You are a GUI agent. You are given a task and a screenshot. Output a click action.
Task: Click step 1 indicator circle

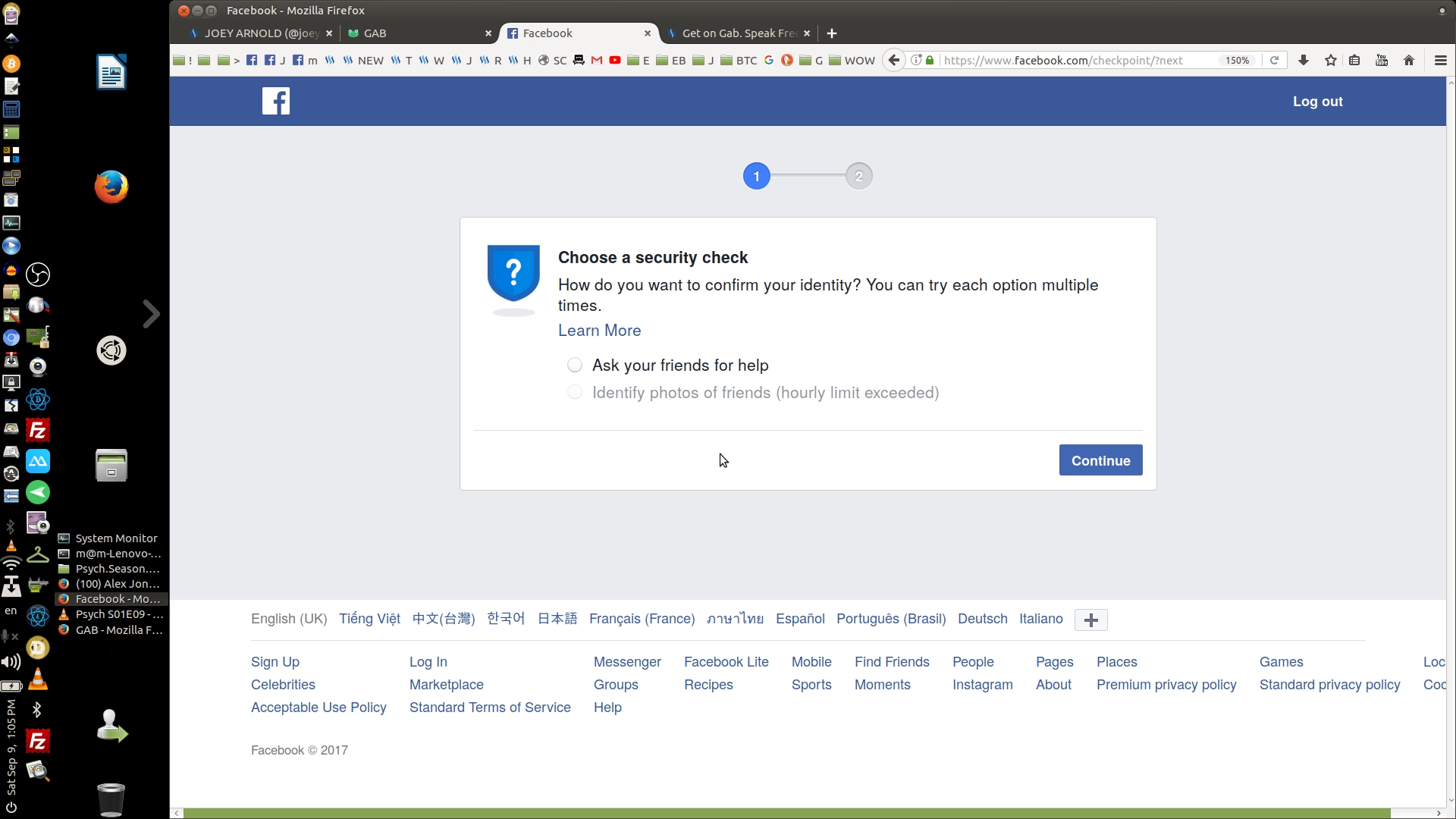click(756, 177)
